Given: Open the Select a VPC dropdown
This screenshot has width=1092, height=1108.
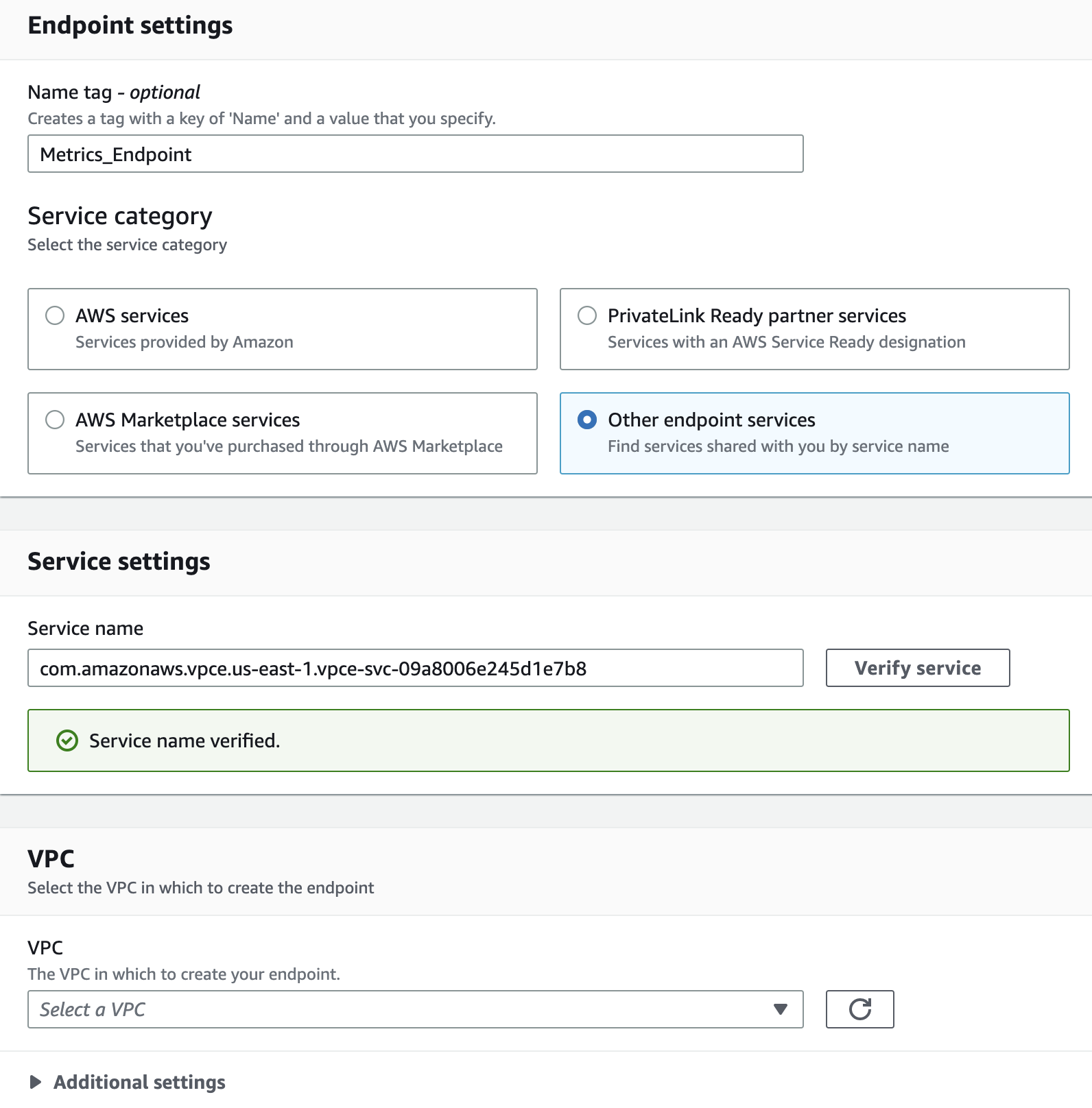Looking at the screenshot, I should click(x=415, y=1009).
